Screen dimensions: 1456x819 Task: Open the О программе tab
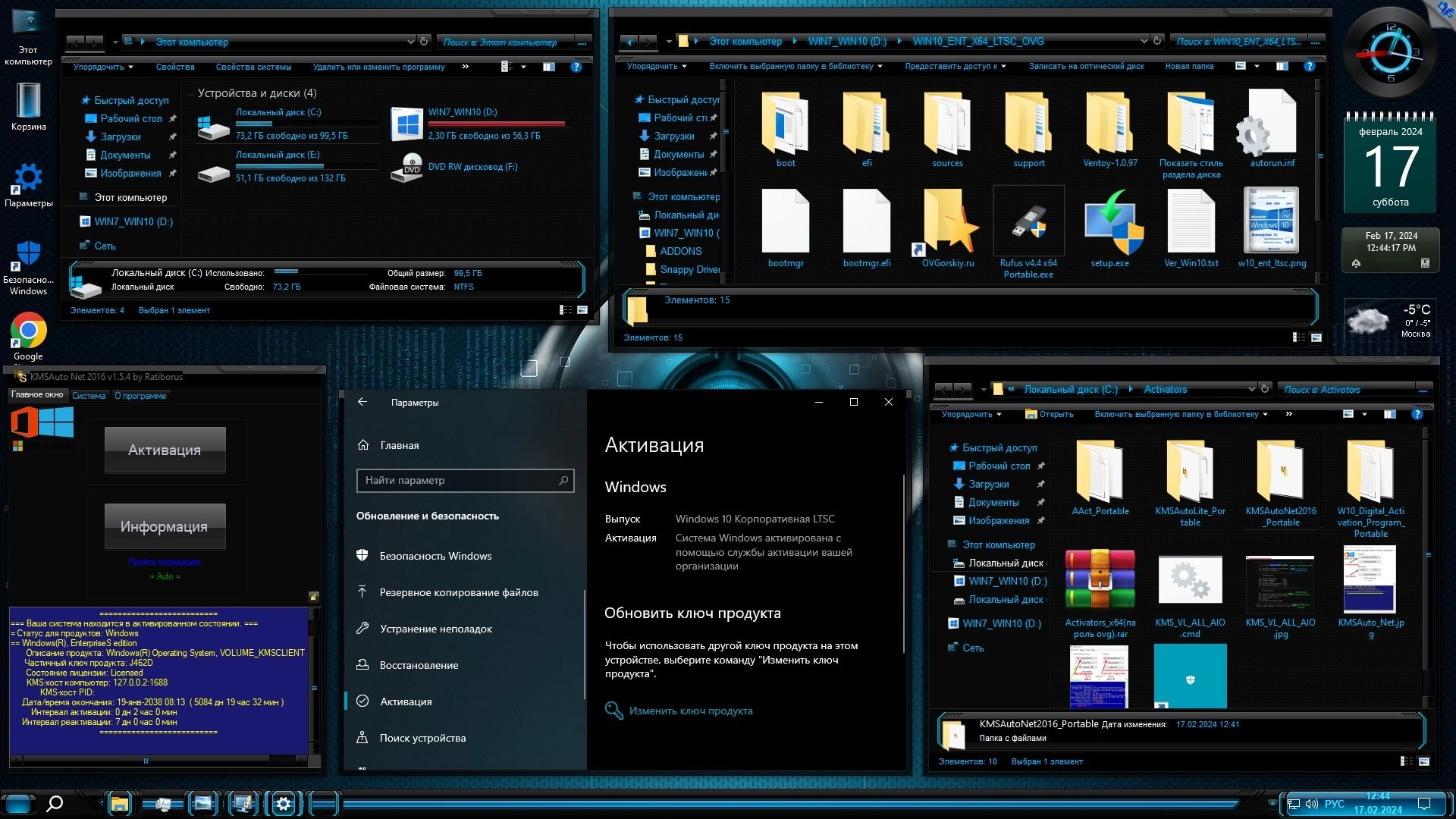click(140, 396)
